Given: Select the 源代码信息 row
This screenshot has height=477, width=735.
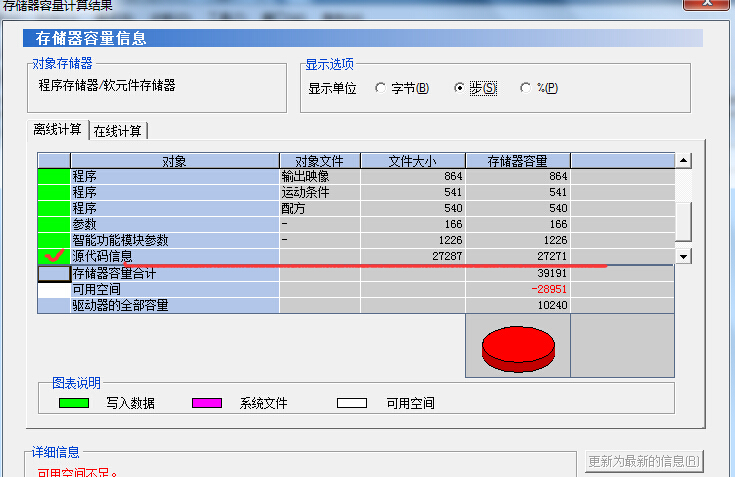Looking at the screenshot, I should click(x=174, y=256).
